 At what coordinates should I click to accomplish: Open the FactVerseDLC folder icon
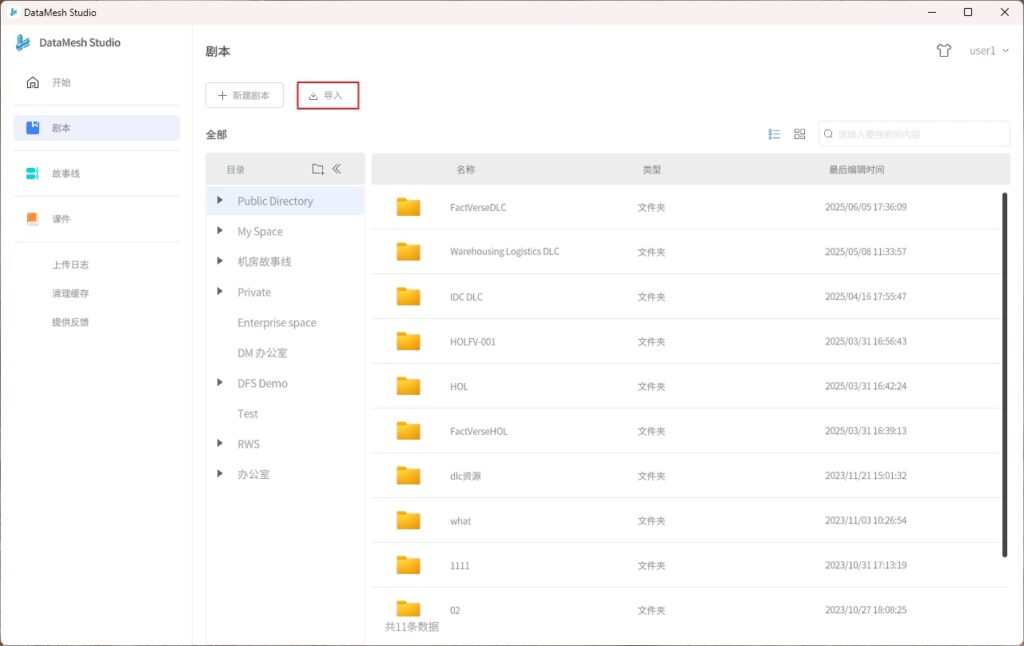click(x=408, y=207)
